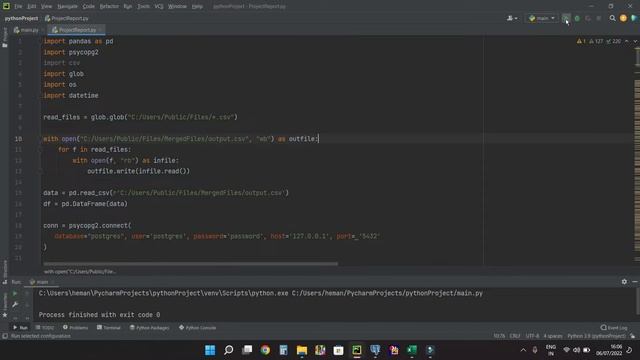Open the Refactor menu
Screen dimensions: 640x360
pos(109,7)
